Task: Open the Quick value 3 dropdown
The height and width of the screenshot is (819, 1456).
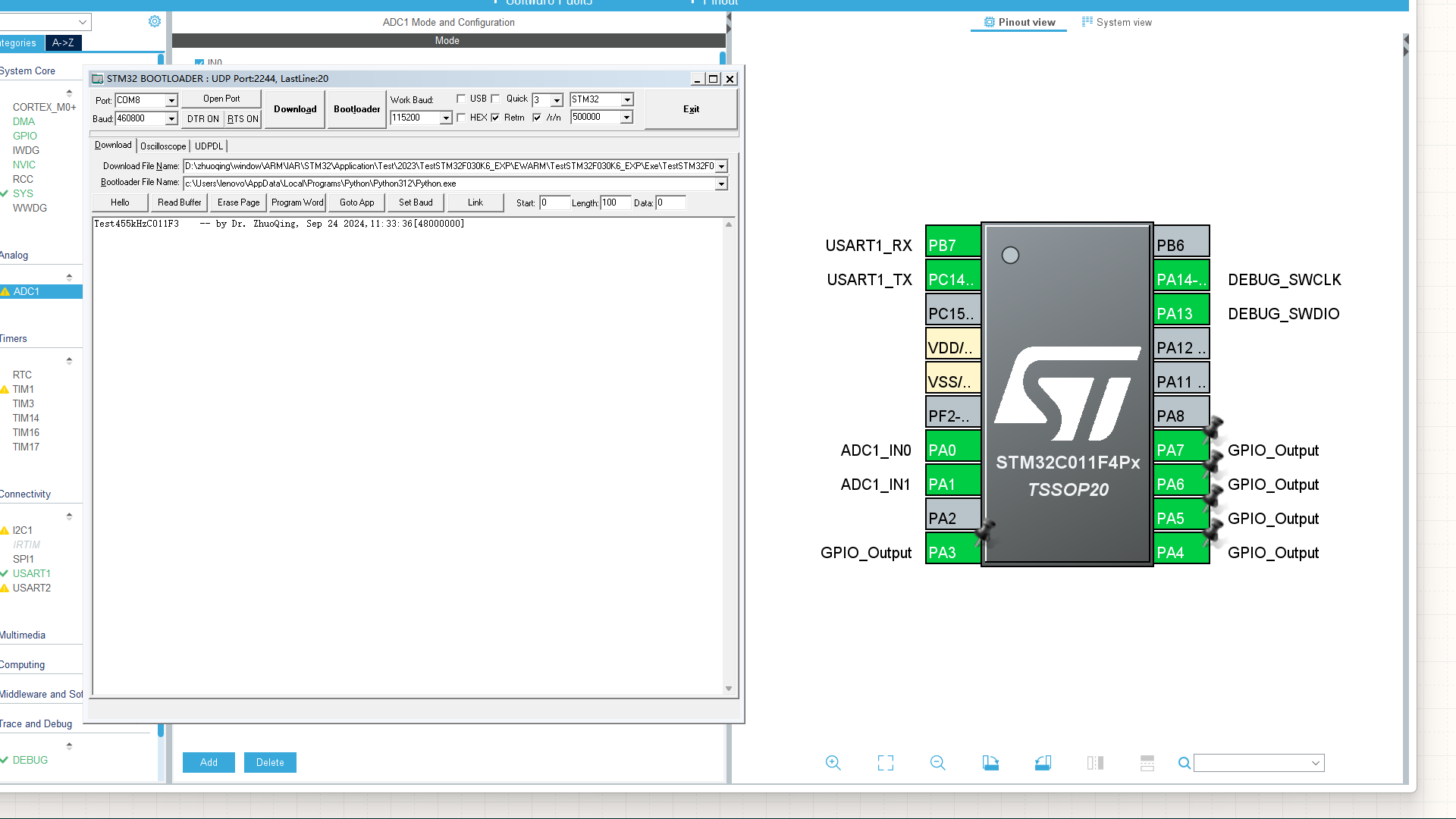Action: click(x=557, y=100)
